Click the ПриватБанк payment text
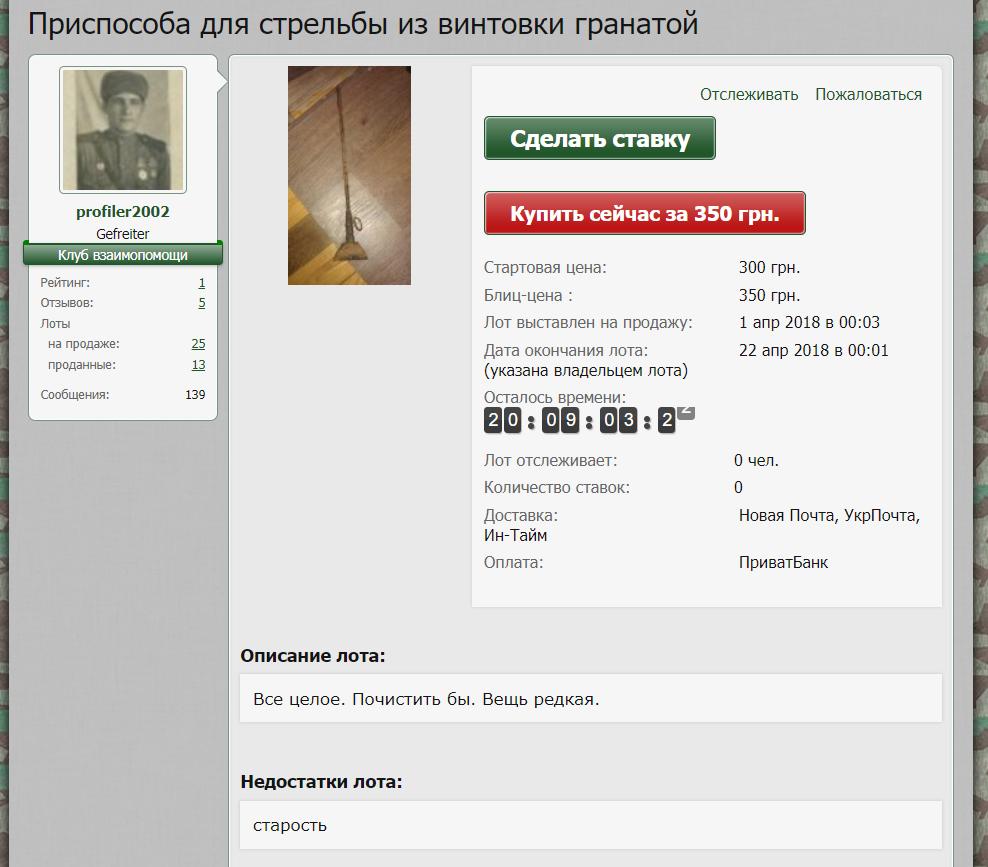This screenshot has height=867, width=988. (x=783, y=563)
